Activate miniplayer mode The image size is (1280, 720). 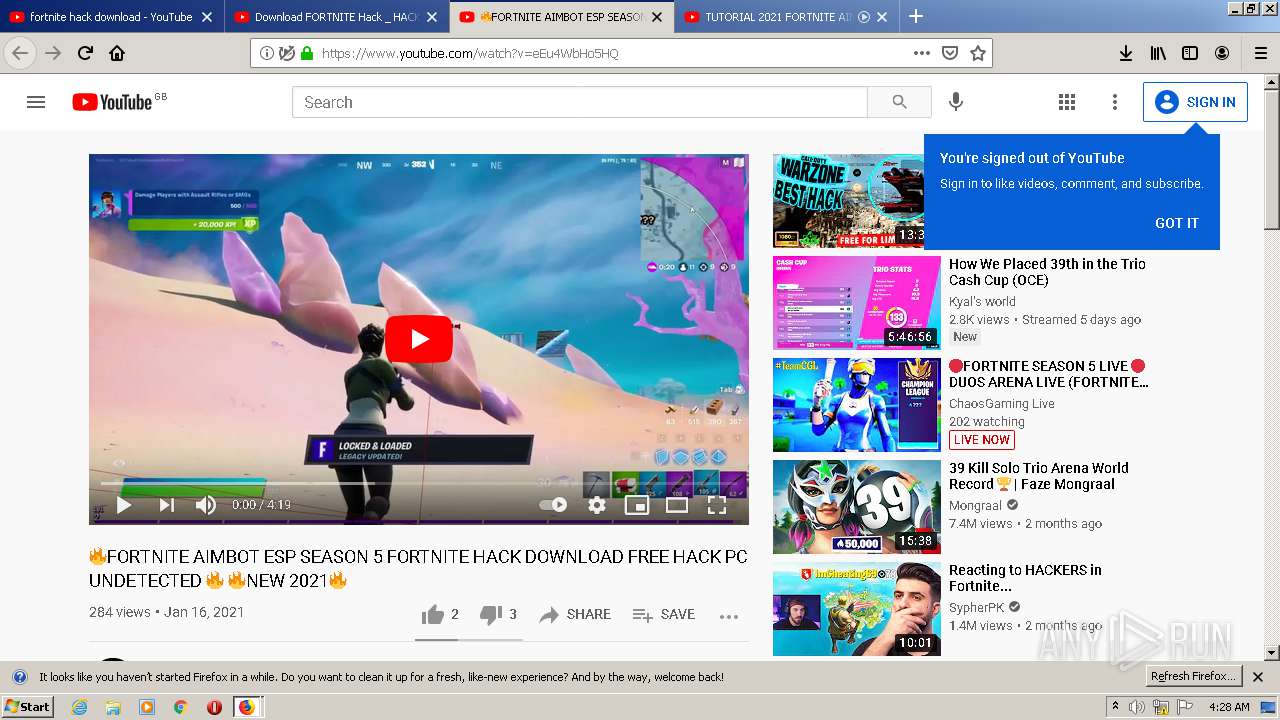coord(637,505)
